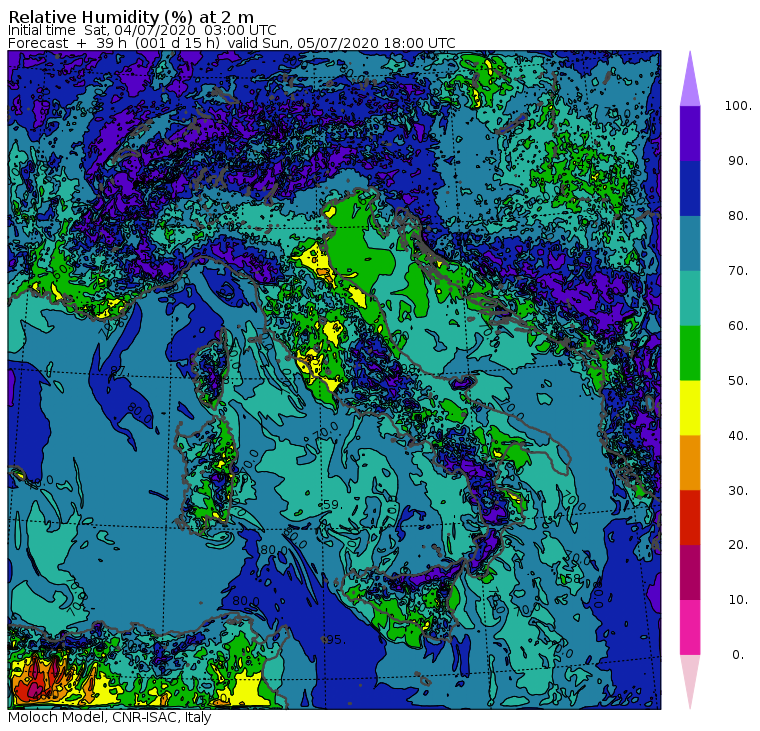760x731 pixels.
Task: Click the '60.' legend label
Action: tap(738, 325)
